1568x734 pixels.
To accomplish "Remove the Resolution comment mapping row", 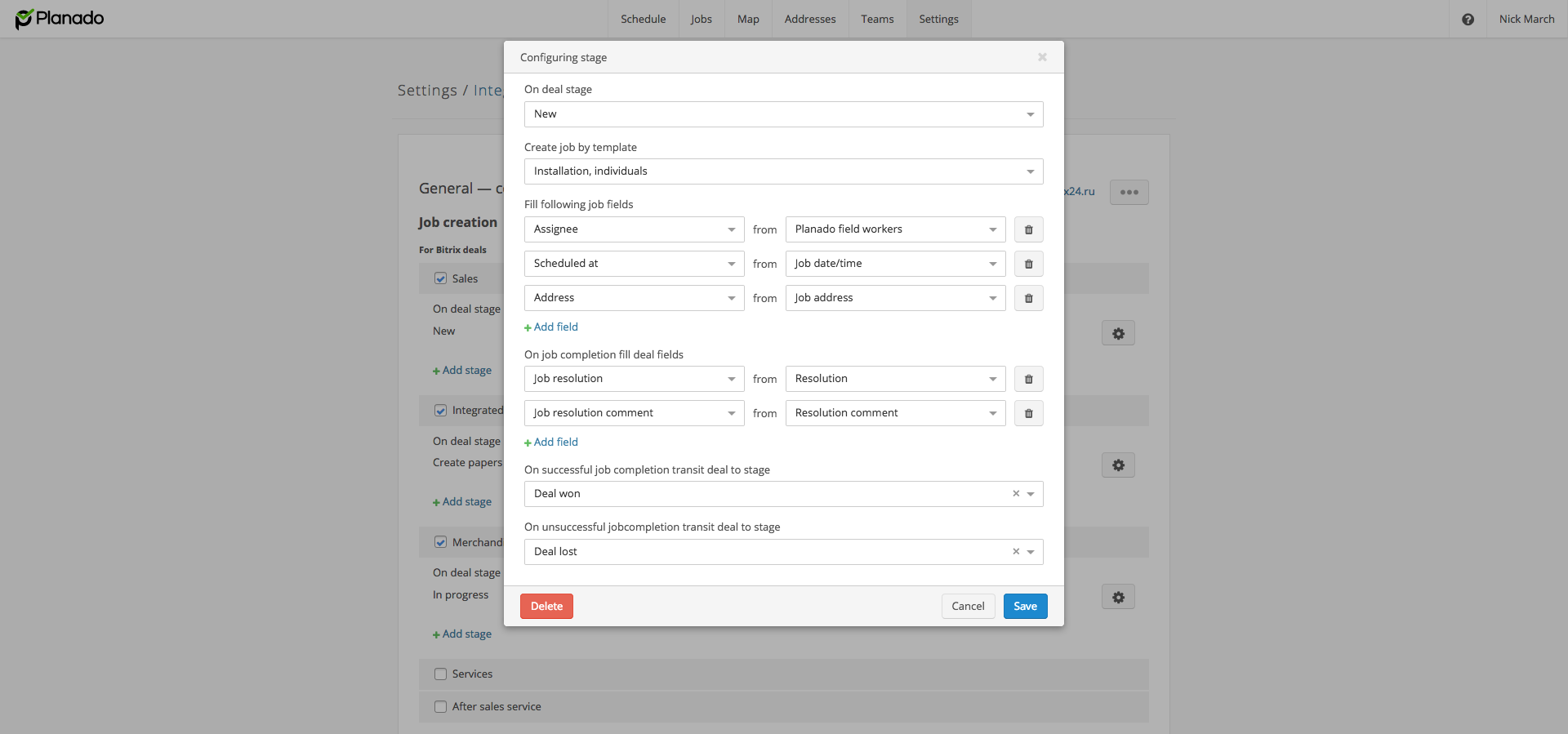I will coord(1028,413).
